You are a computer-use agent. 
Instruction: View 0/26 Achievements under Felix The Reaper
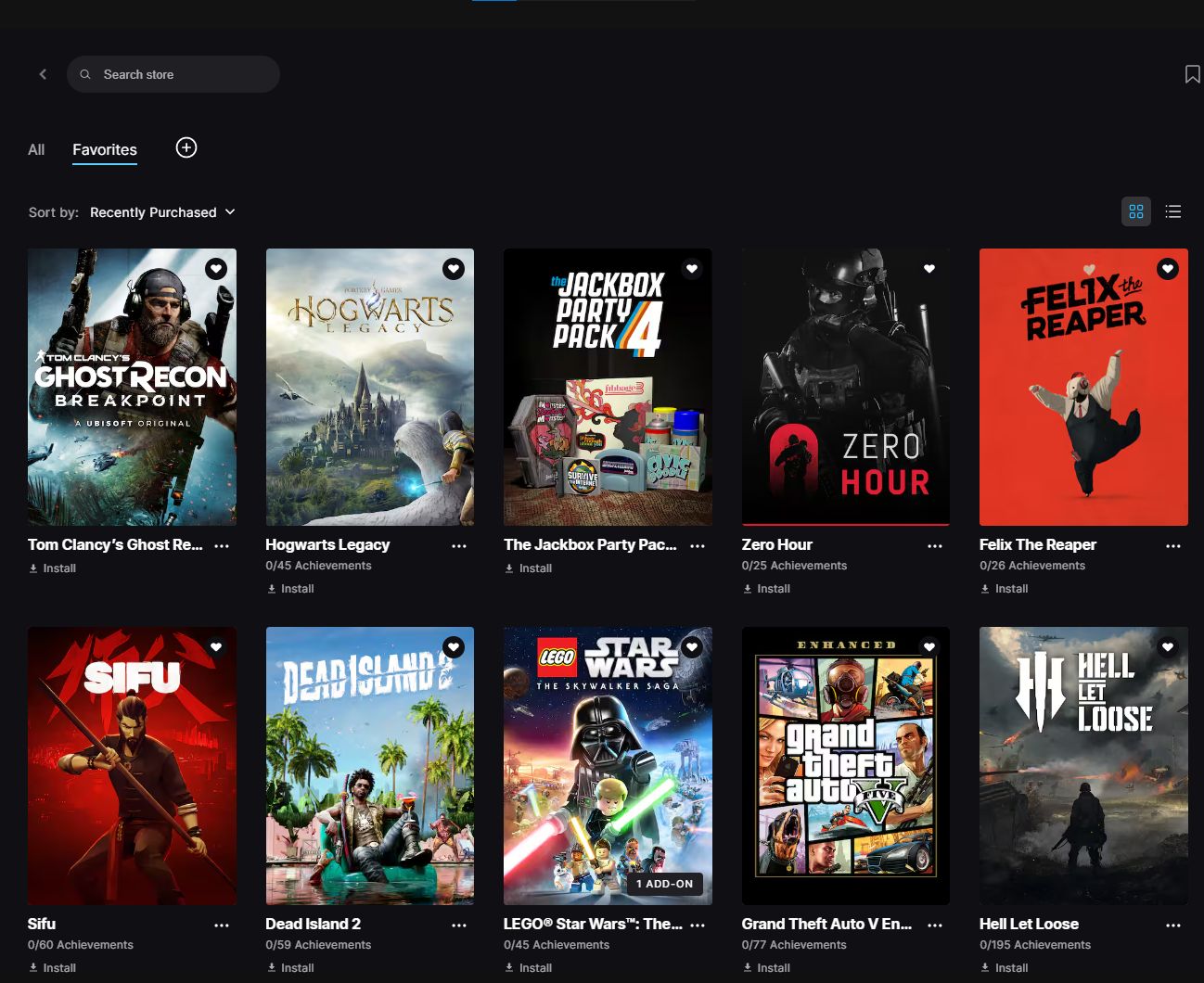pyautogui.click(x=1032, y=566)
